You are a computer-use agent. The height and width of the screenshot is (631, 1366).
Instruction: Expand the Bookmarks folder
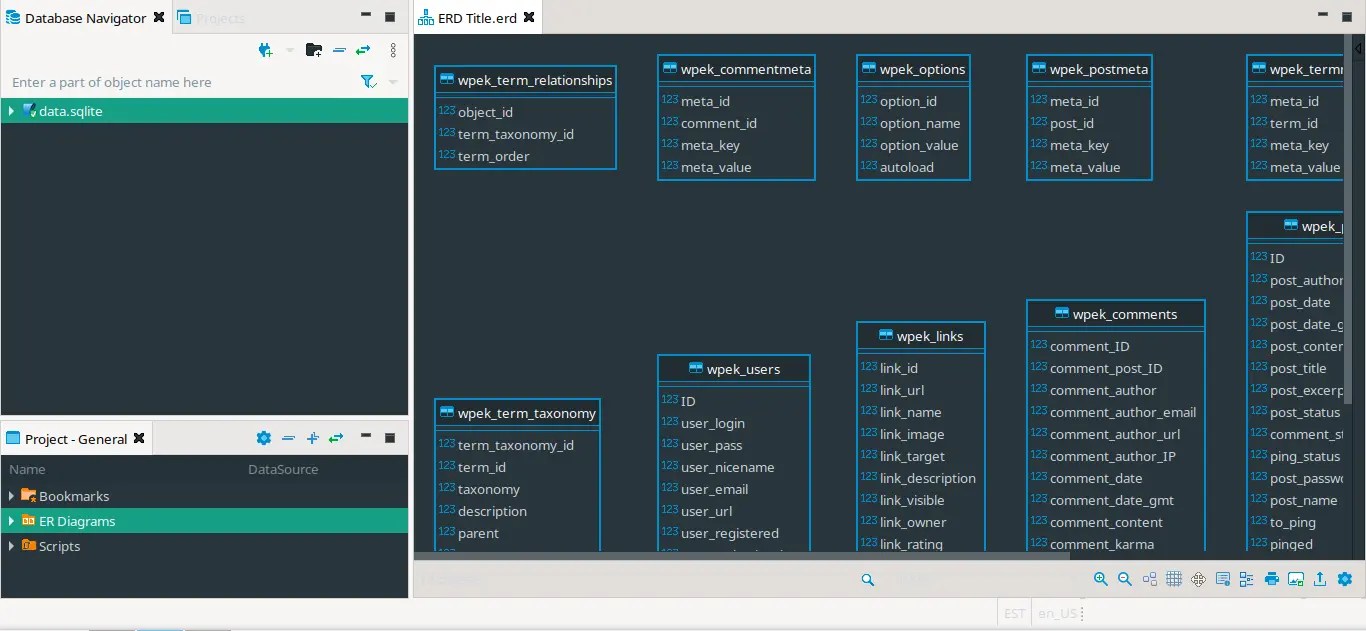[x=11, y=495]
